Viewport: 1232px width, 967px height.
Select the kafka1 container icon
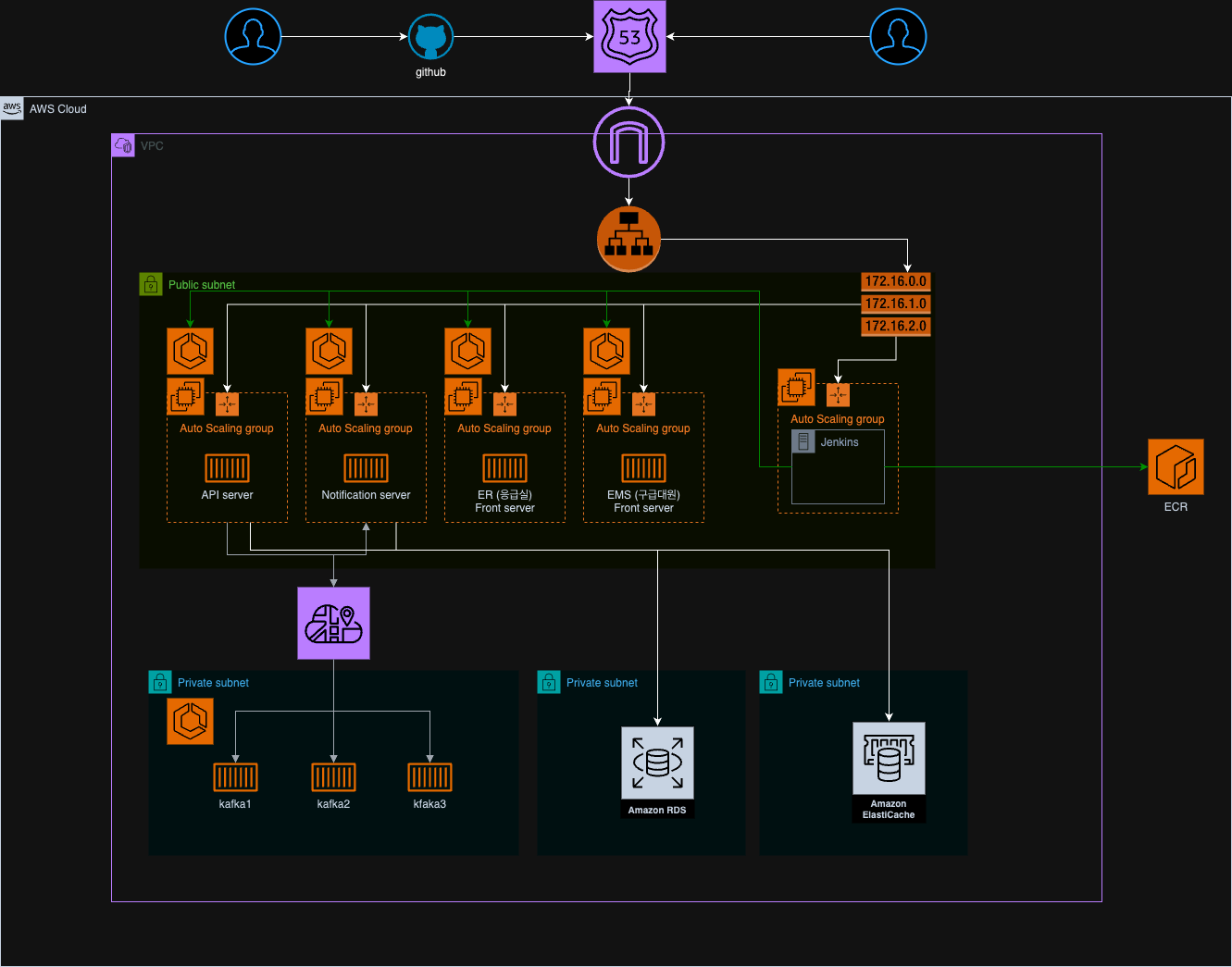[235, 777]
